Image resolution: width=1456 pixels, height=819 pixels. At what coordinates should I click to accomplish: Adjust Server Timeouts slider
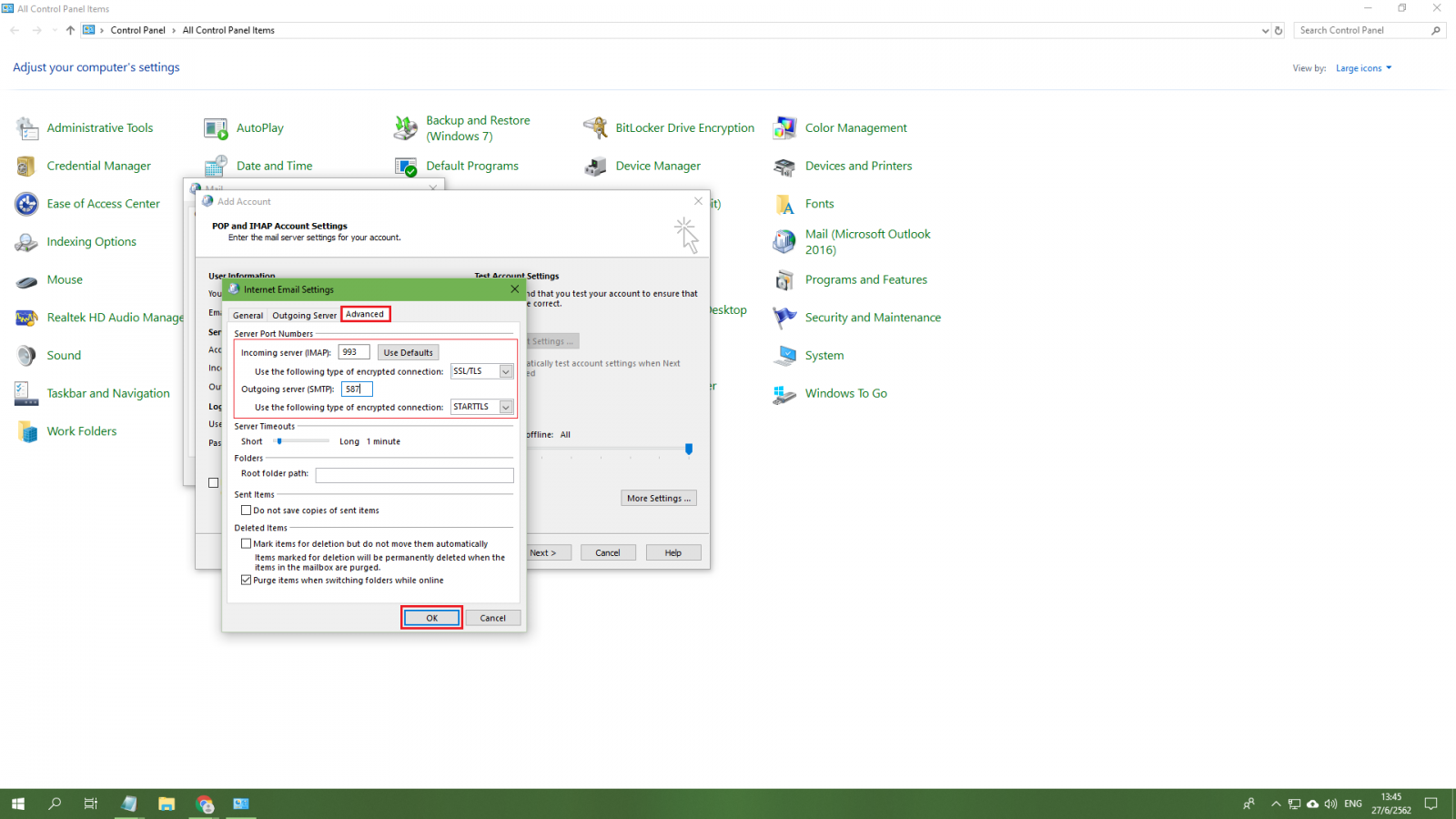279,441
